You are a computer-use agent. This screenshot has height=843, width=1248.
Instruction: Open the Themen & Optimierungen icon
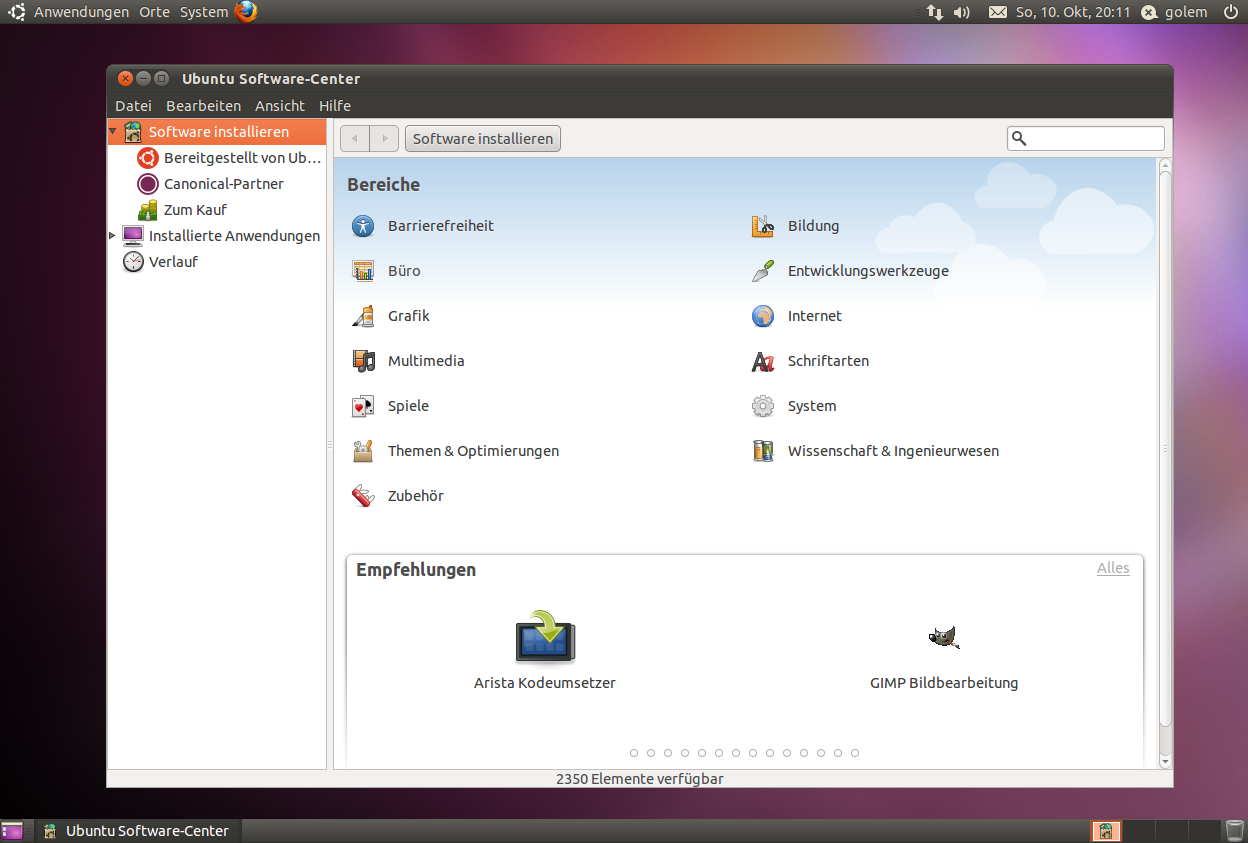point(363,451)
